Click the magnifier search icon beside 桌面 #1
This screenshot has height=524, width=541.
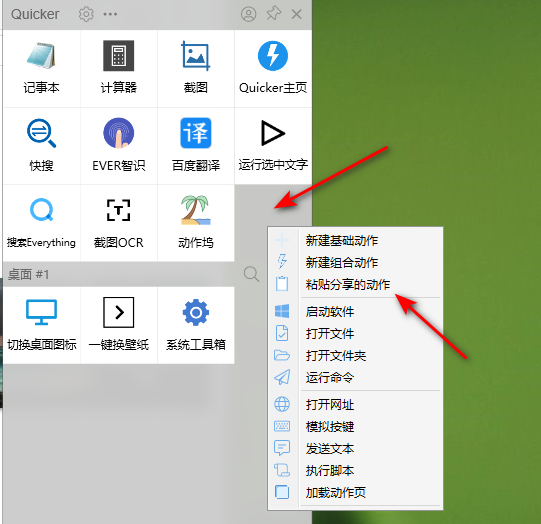pyautogui.click(x=251, y=274)
